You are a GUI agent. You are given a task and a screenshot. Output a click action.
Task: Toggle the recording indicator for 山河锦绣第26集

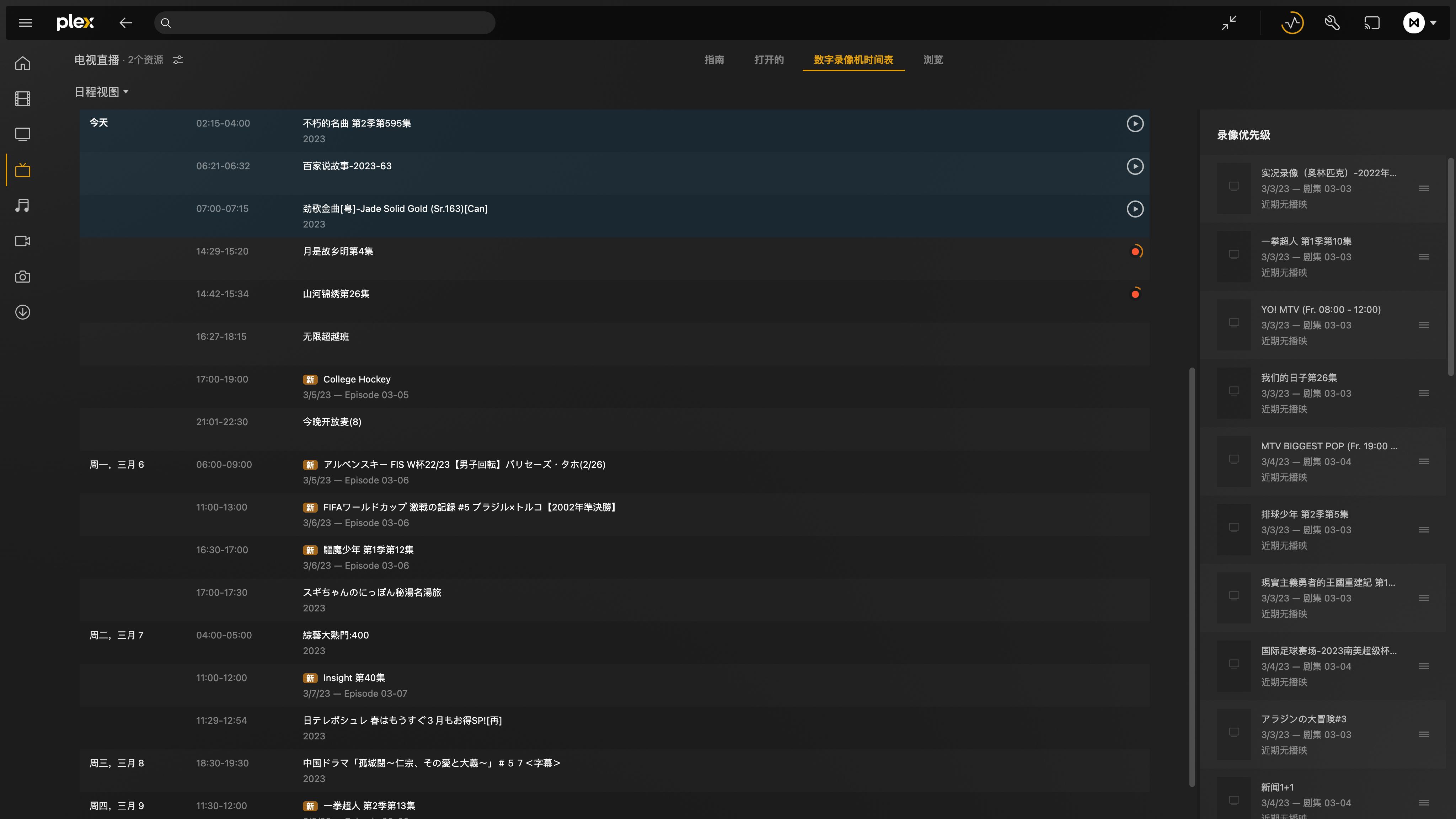point(1135,293)
